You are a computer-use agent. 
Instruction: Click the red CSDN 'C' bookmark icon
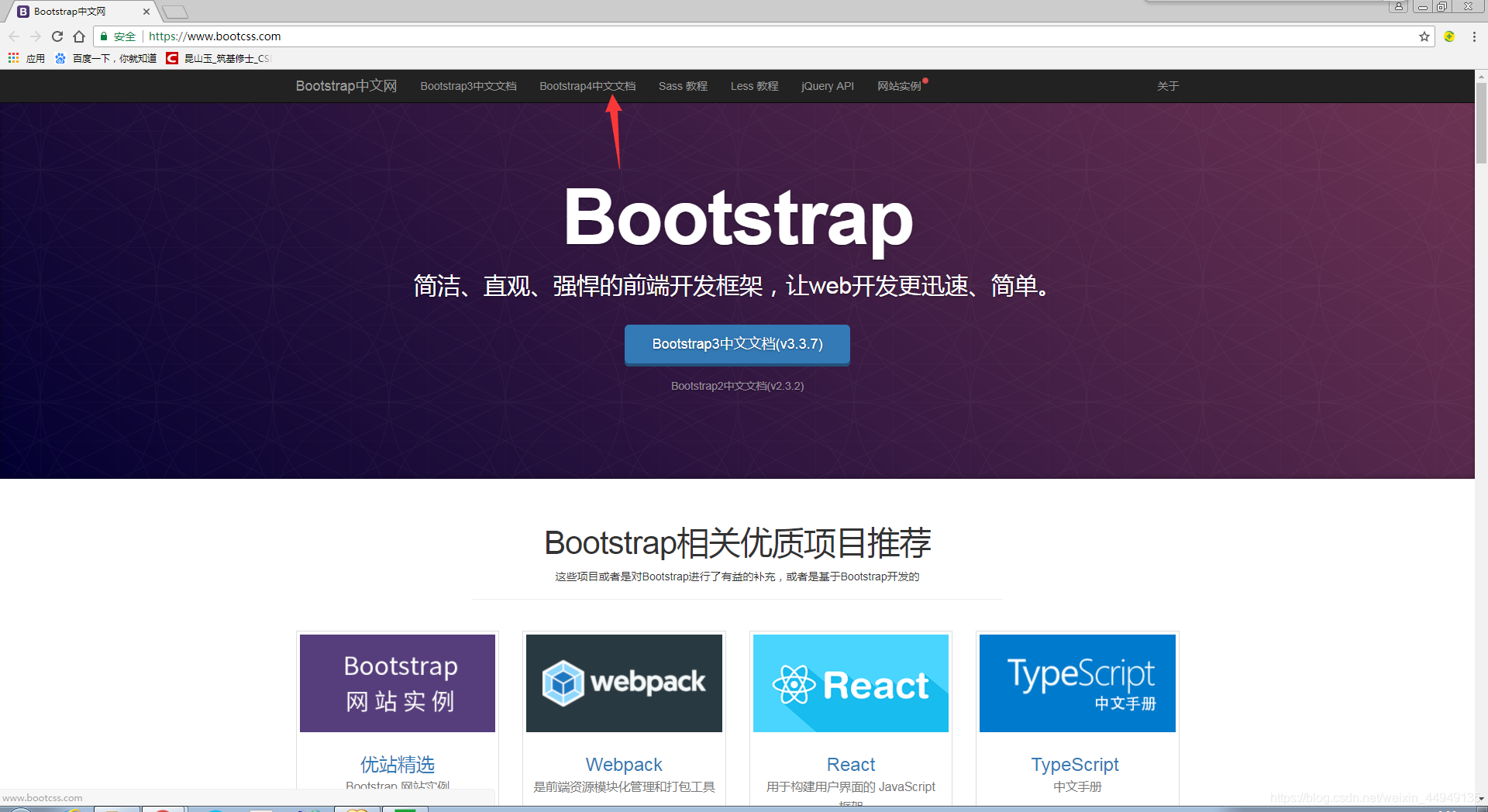(171, 57)
